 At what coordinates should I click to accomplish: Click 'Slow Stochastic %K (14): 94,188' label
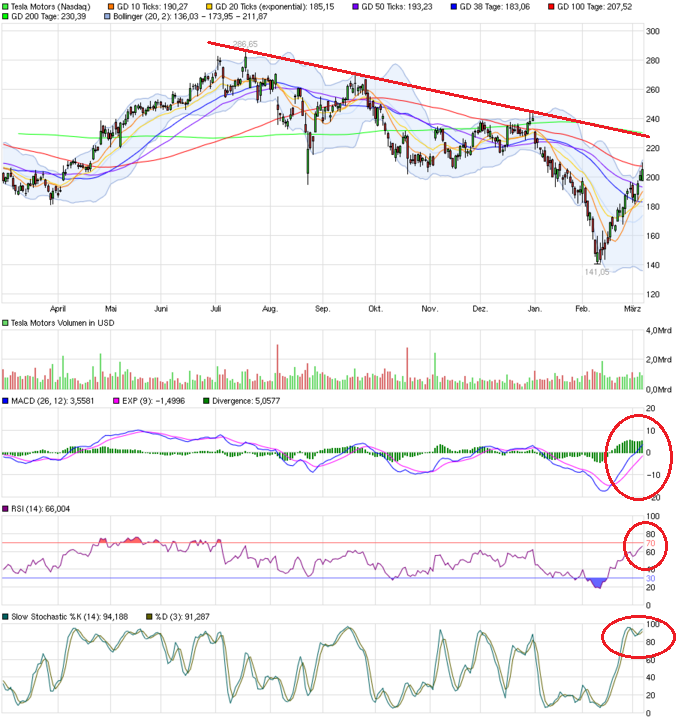coord(69,617)
